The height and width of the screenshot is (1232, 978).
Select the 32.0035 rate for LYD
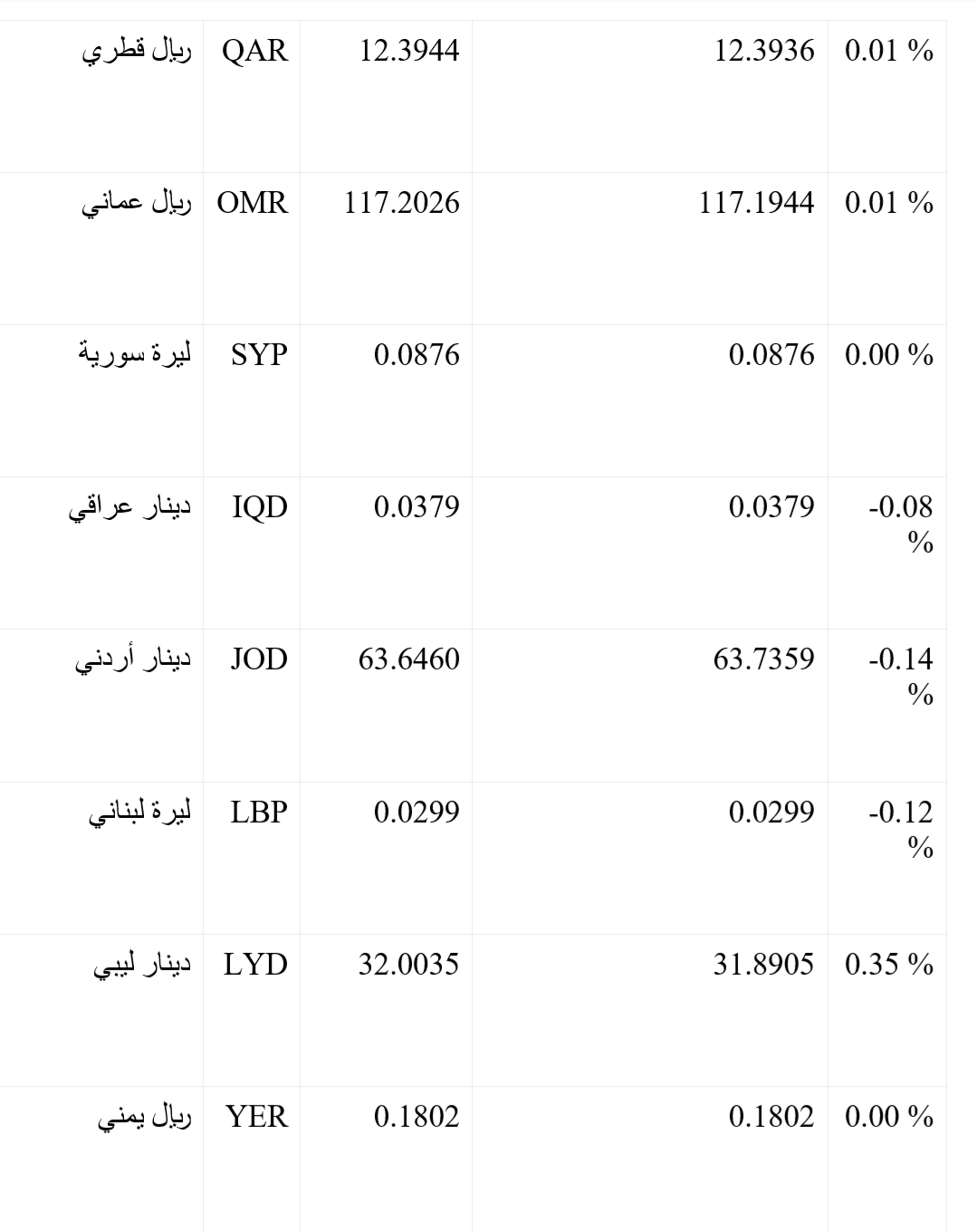tap(409, 965)
